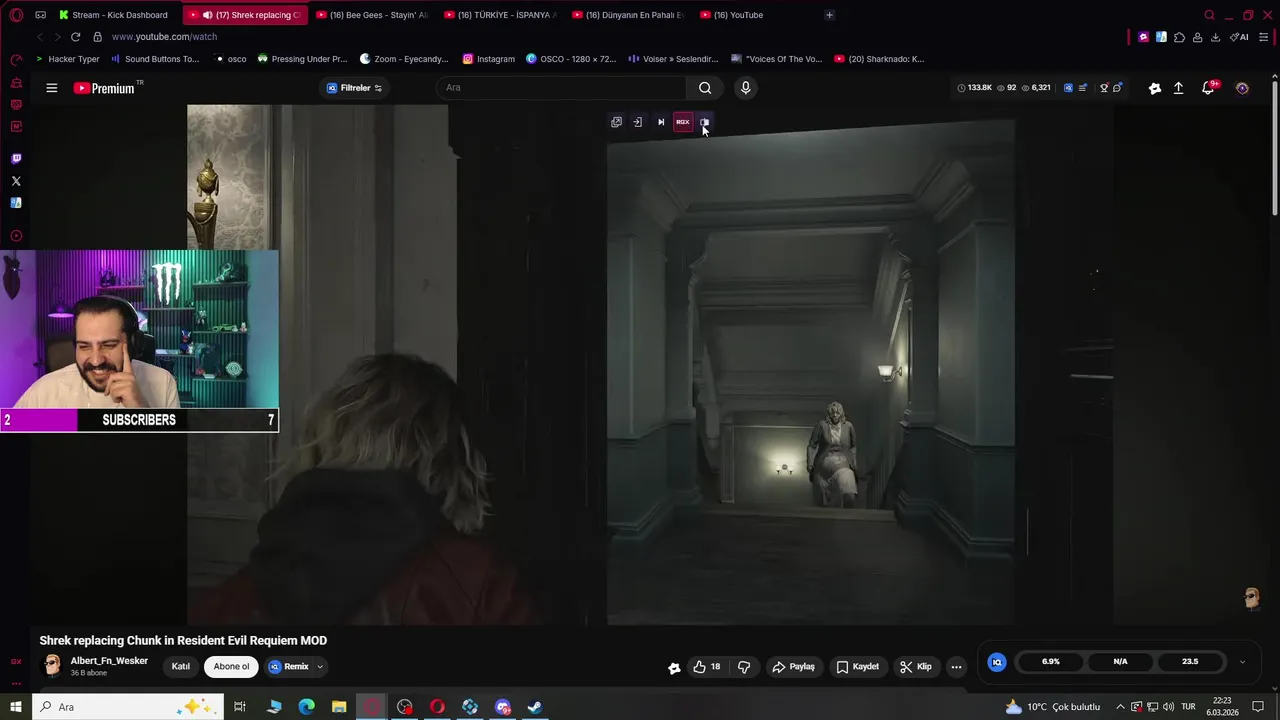Open the upload arrow icon in YouTube header
The height and width of the screenshot is (720, 1280).
coord(1178,88)
